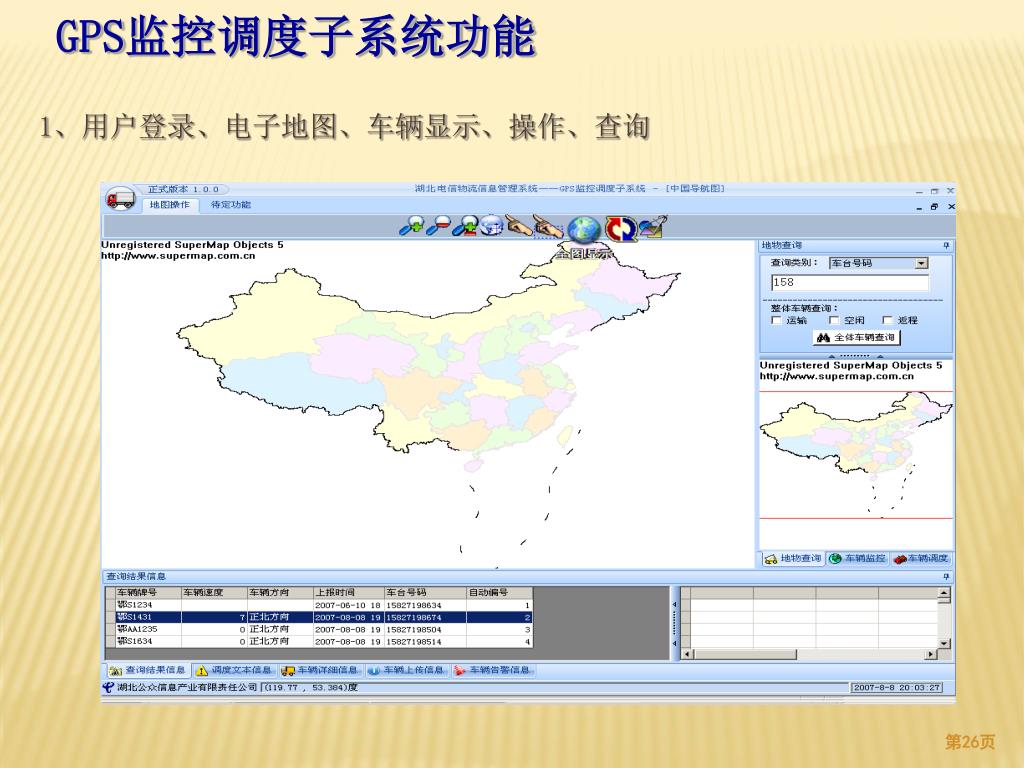This screenshot has height=768, width=1024.
Task: Click the scroll up arrow of right grid
Action: 944,593
